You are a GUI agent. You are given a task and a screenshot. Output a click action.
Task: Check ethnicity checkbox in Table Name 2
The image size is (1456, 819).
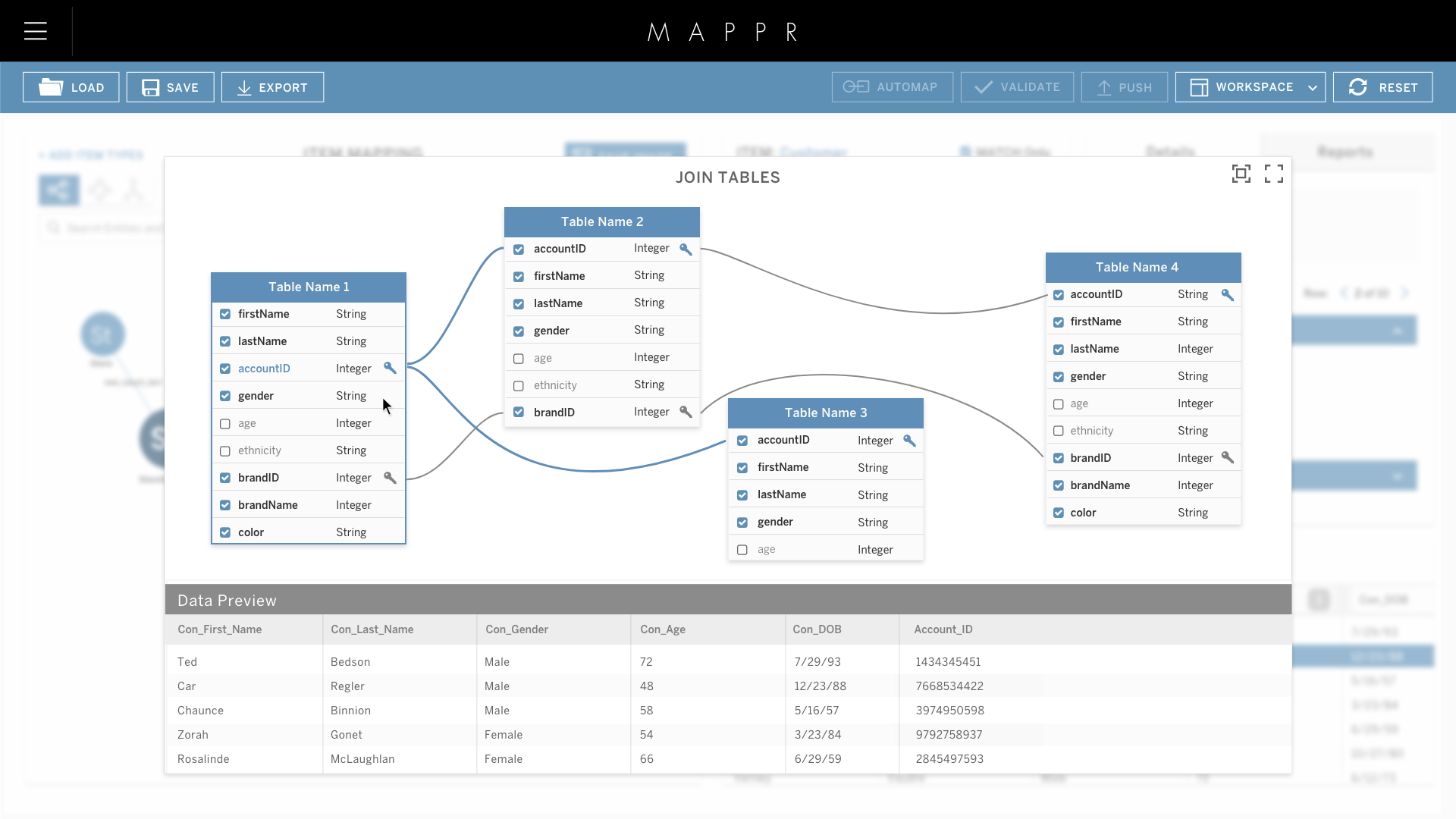519,386
